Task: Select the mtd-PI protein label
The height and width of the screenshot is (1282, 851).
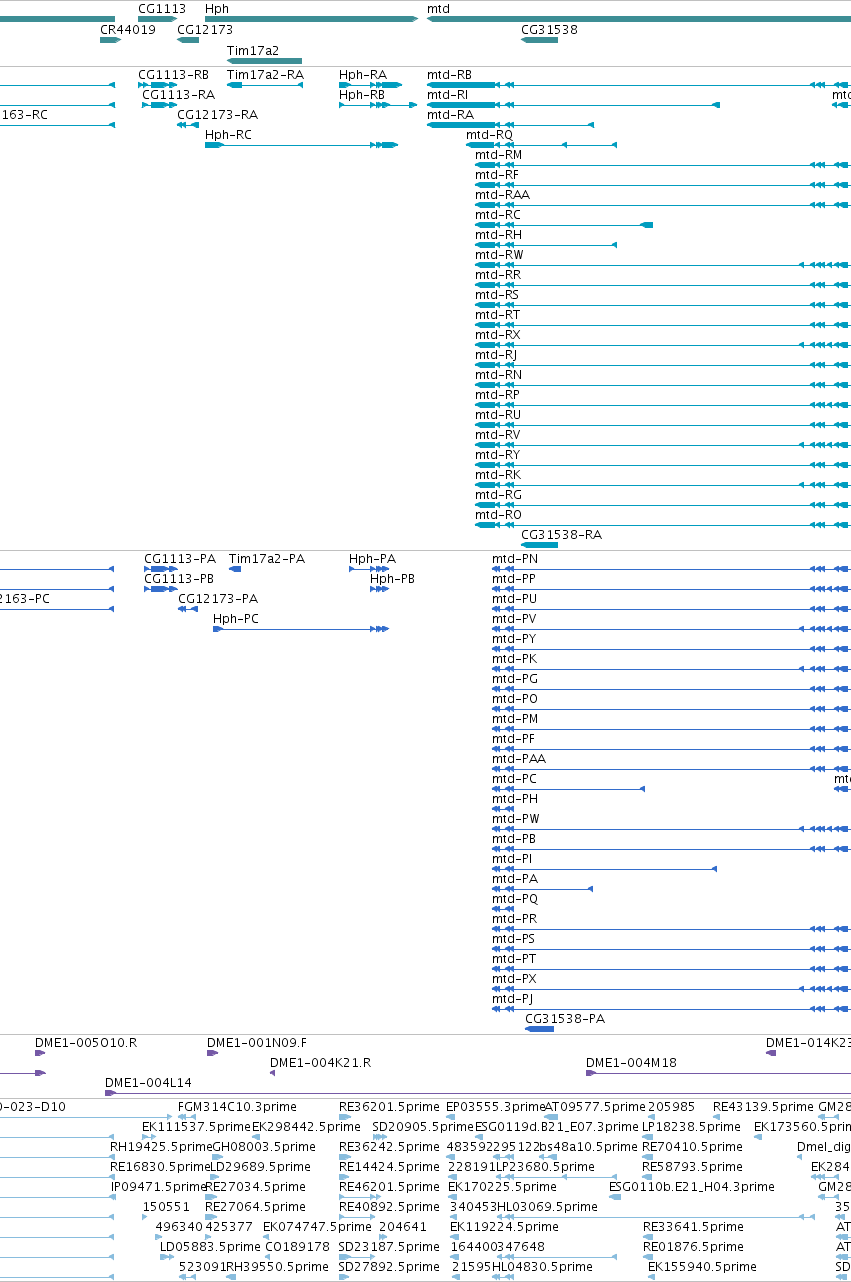Action: click(512, 859)
